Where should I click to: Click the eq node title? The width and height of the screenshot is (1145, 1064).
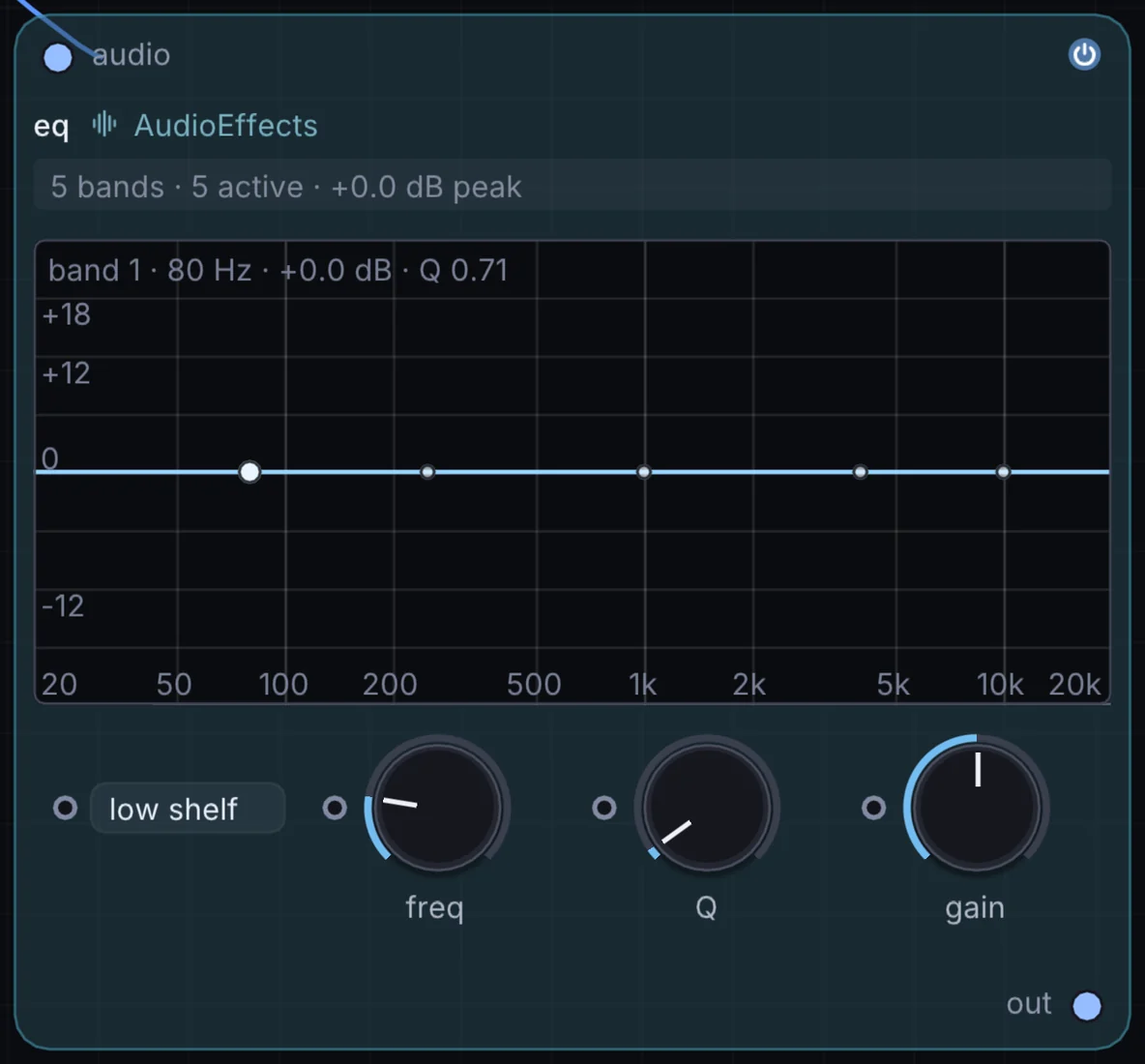pos(51,127)
